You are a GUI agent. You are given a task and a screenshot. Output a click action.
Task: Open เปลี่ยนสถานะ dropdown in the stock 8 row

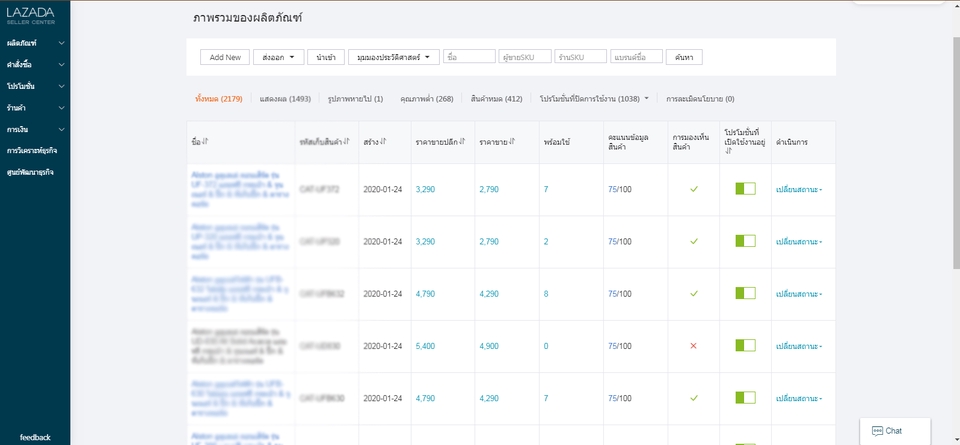click(799, 294)
